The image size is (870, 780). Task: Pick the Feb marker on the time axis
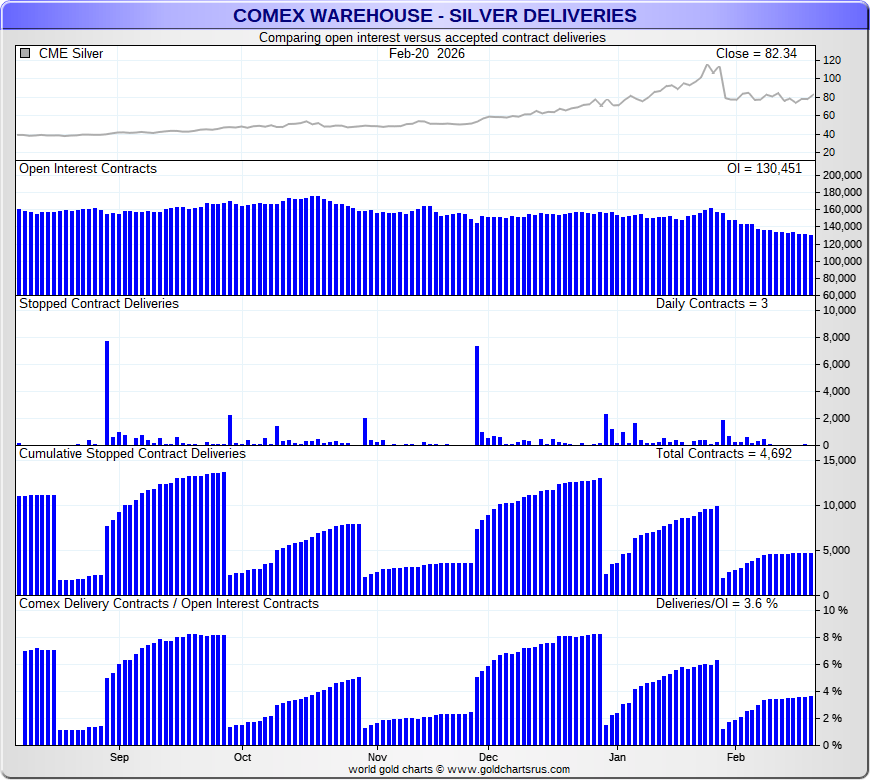[x=735, y=758]
